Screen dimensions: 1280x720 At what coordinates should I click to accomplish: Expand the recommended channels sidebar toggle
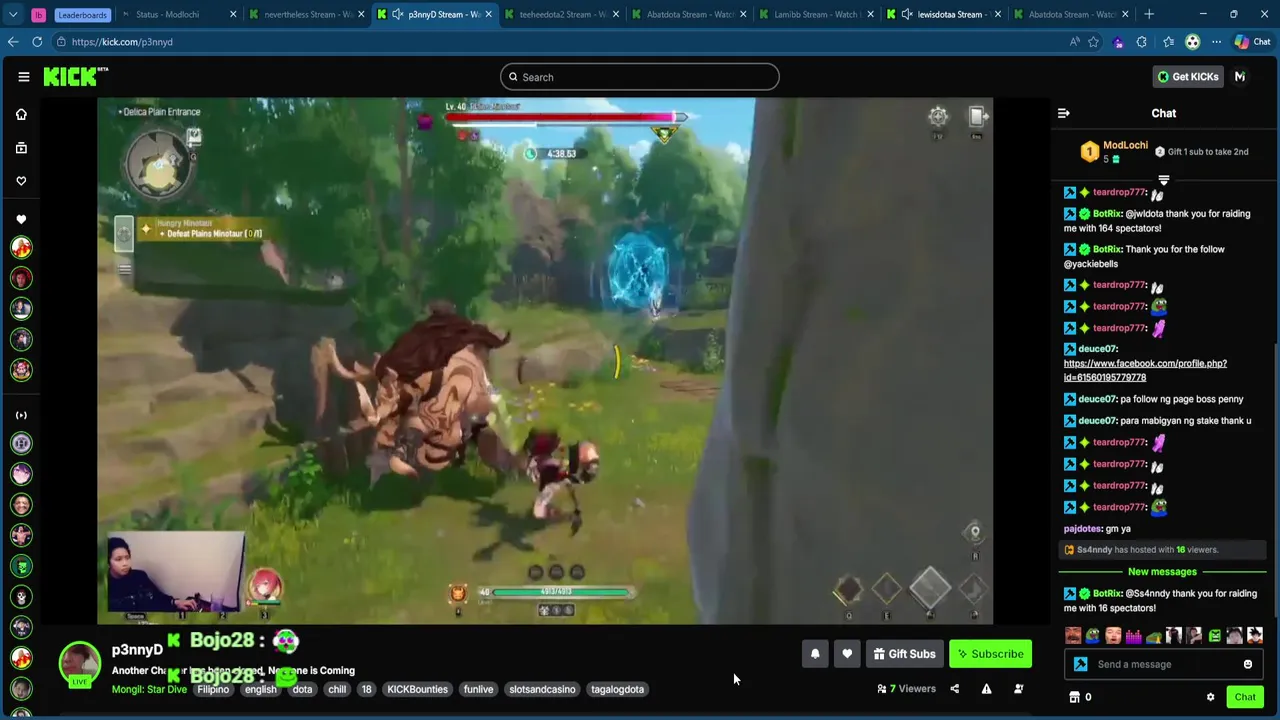(21, 415)
